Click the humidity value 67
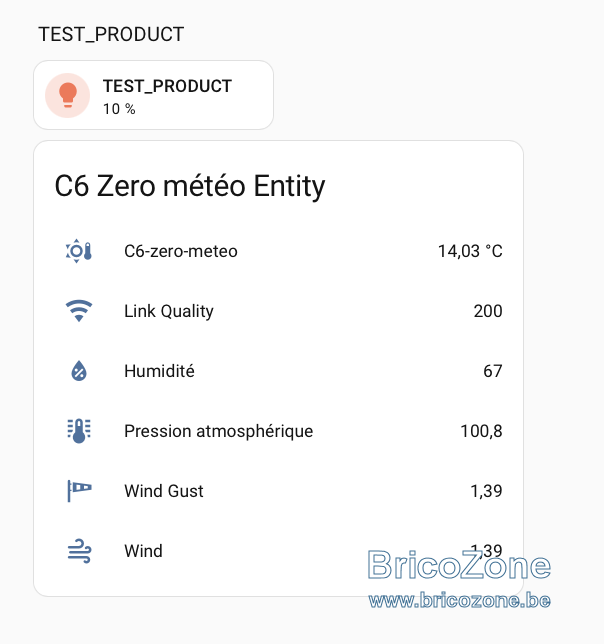This screenshot has width=604, height=644. [493, 371]
